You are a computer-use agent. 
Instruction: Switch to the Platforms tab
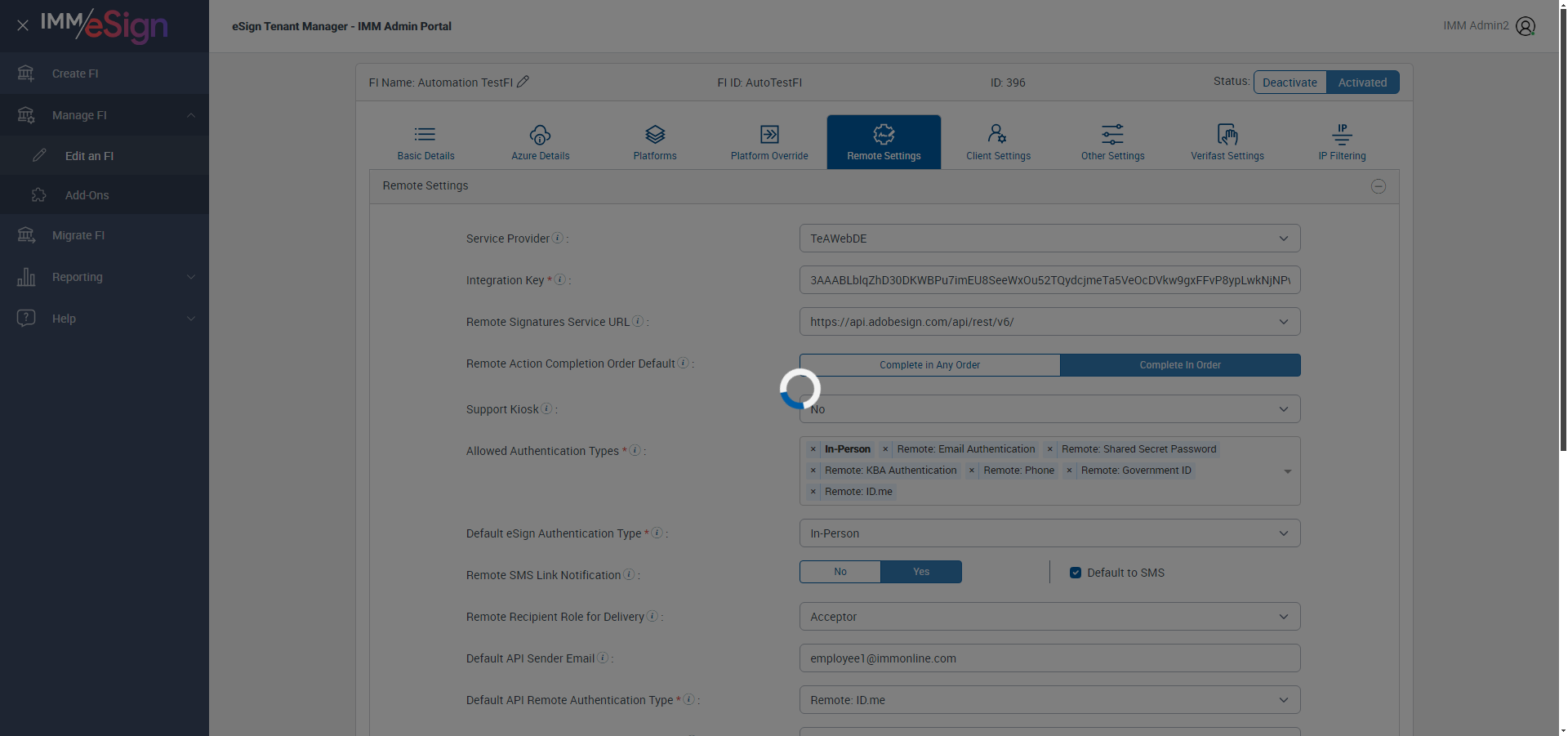coord(655,142)
